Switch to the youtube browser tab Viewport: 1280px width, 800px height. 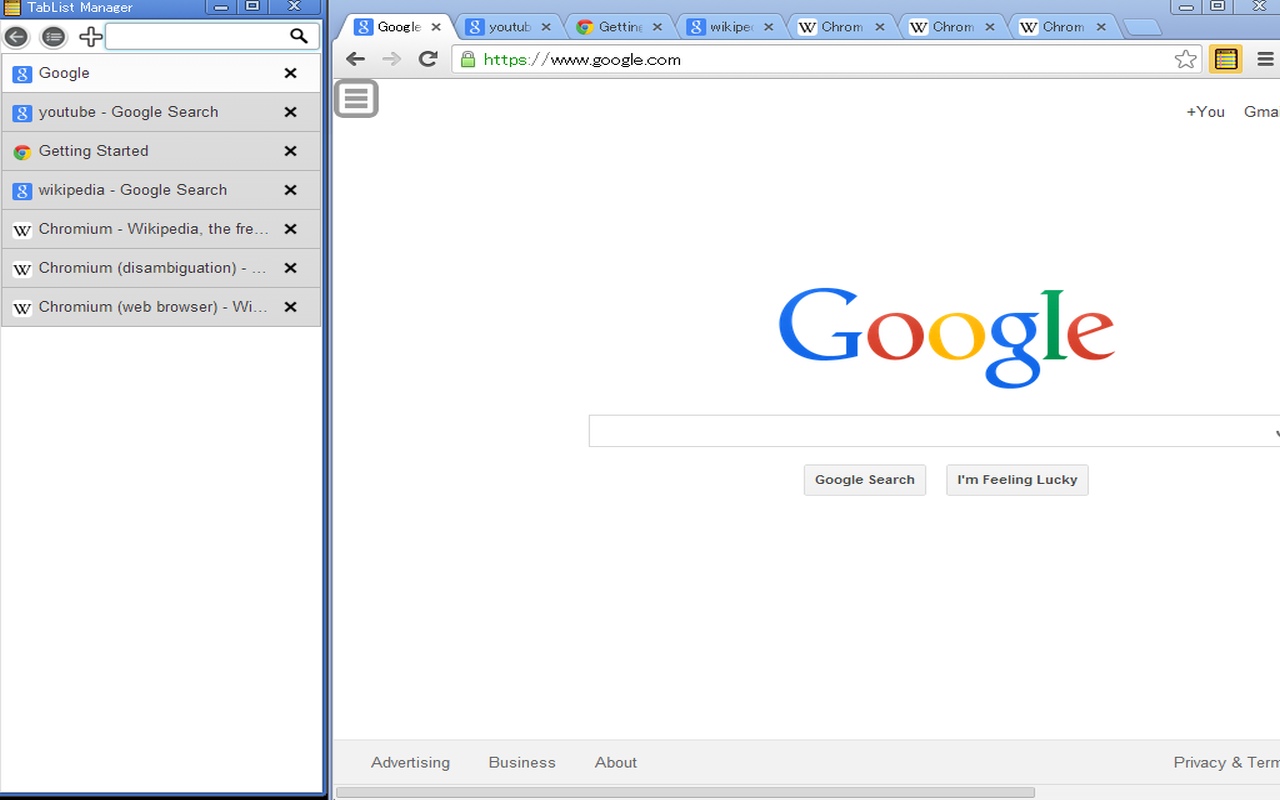tap(508, 27)
